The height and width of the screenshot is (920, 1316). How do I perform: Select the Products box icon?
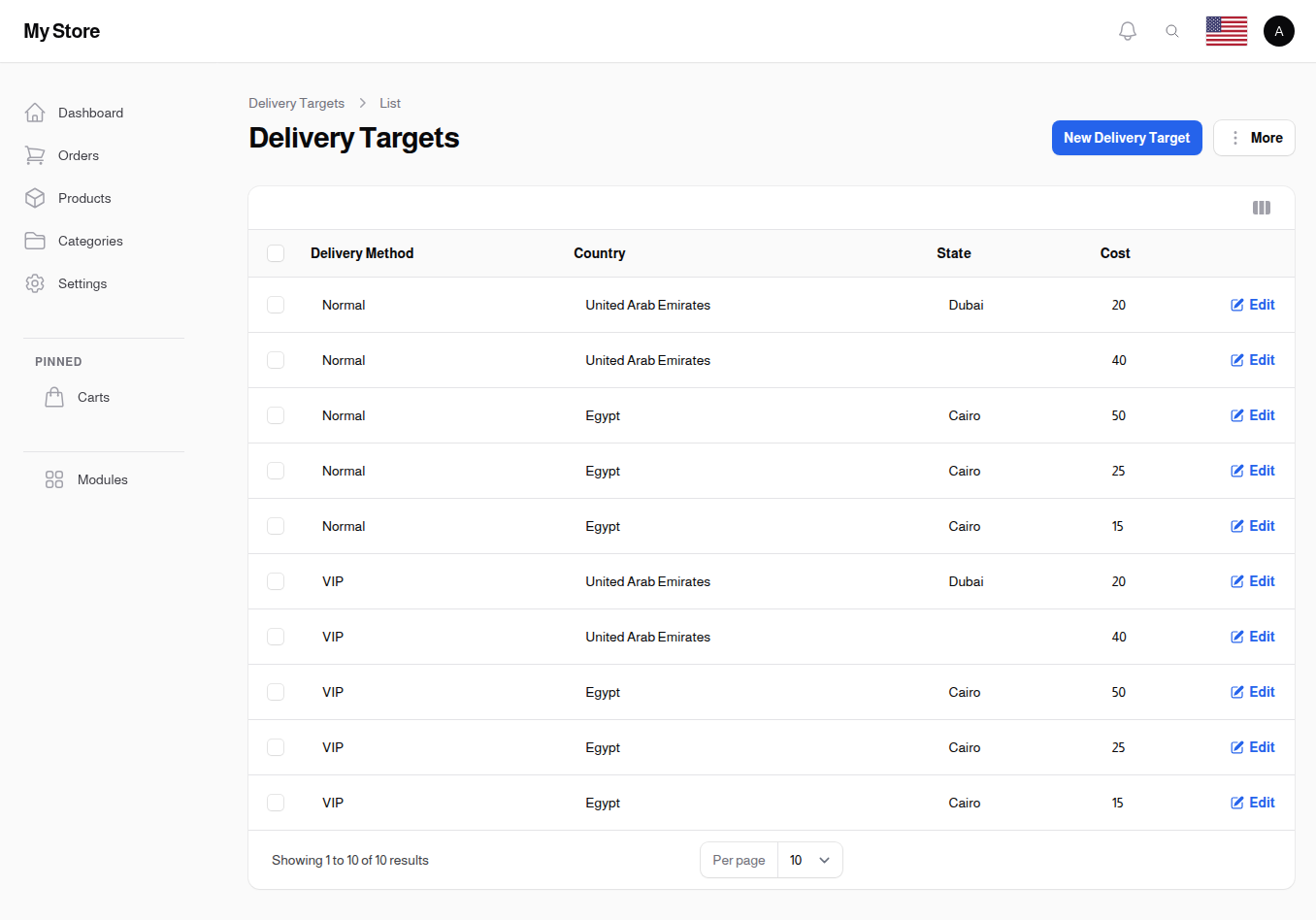(x=35, y=198)
